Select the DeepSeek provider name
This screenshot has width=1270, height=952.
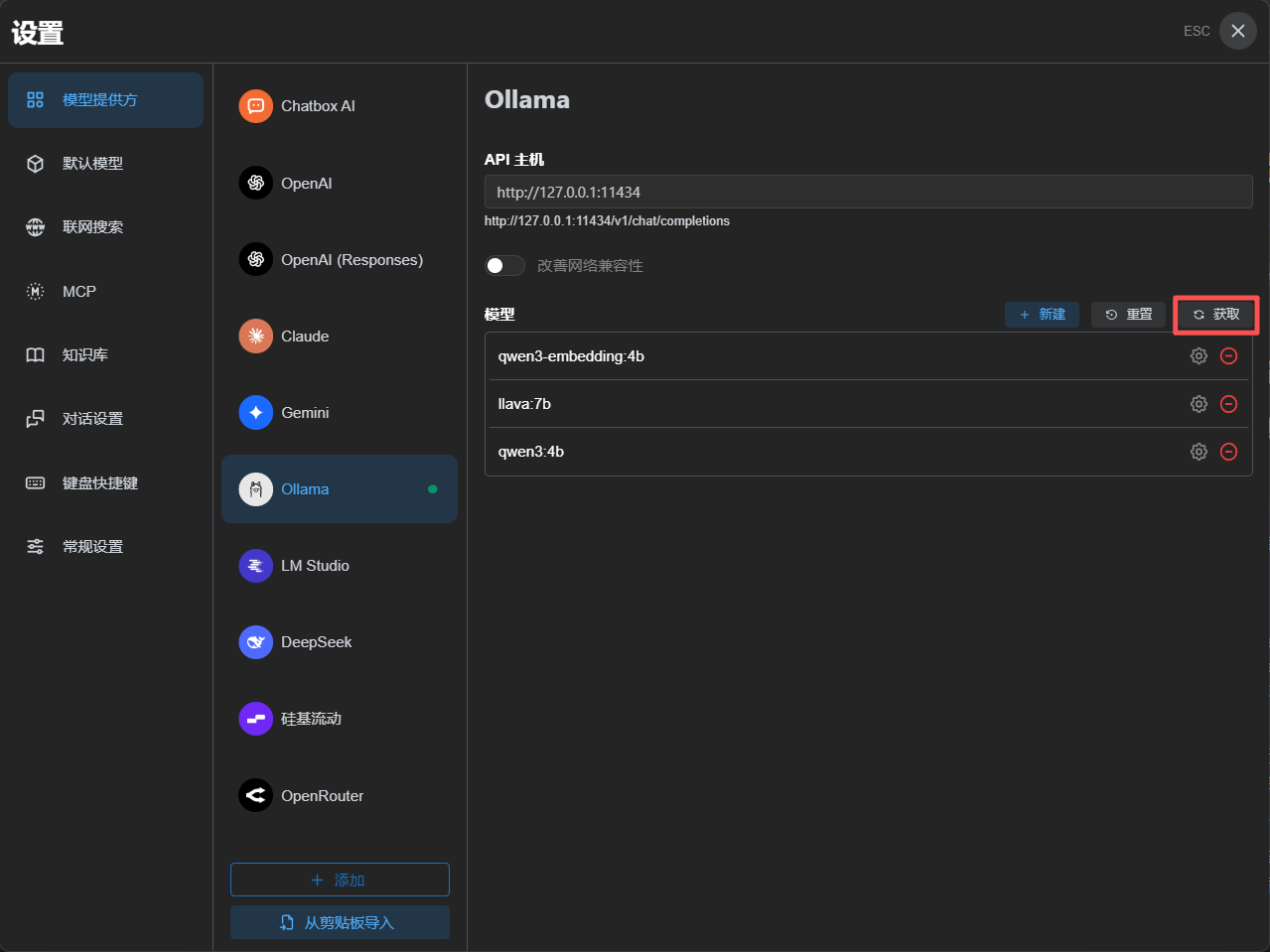tap(316, 642)
